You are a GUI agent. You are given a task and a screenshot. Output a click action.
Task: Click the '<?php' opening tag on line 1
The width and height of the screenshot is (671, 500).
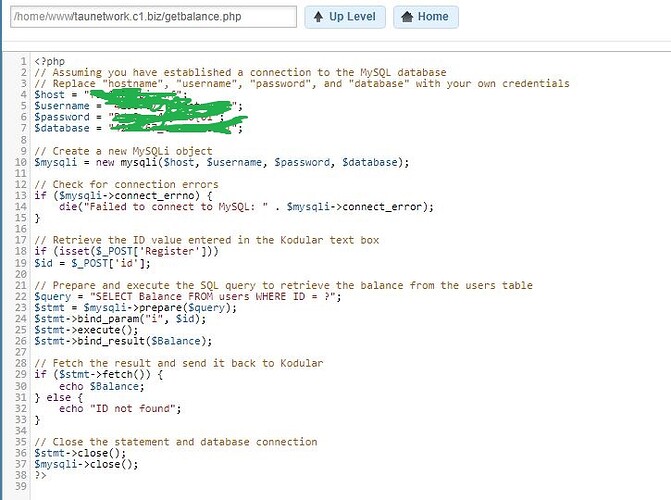pos(50,61)
